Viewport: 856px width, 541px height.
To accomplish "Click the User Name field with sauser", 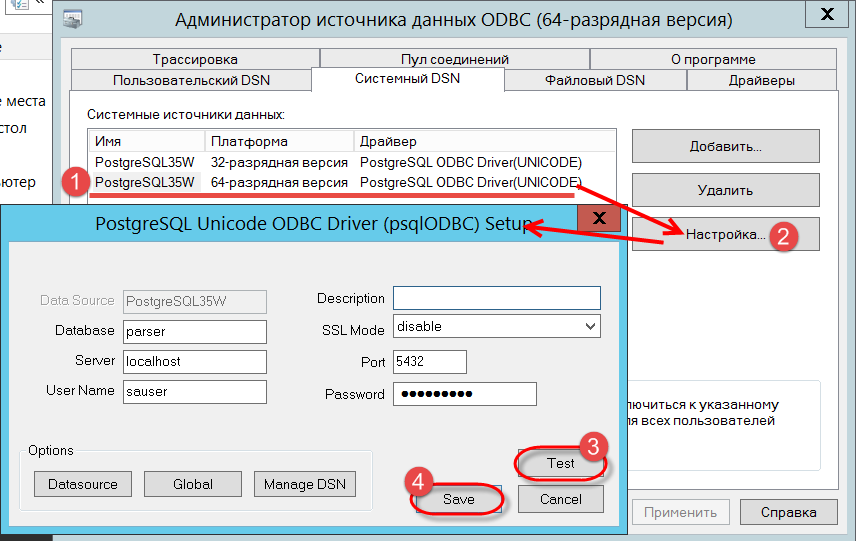I will [x=195, y=391].
